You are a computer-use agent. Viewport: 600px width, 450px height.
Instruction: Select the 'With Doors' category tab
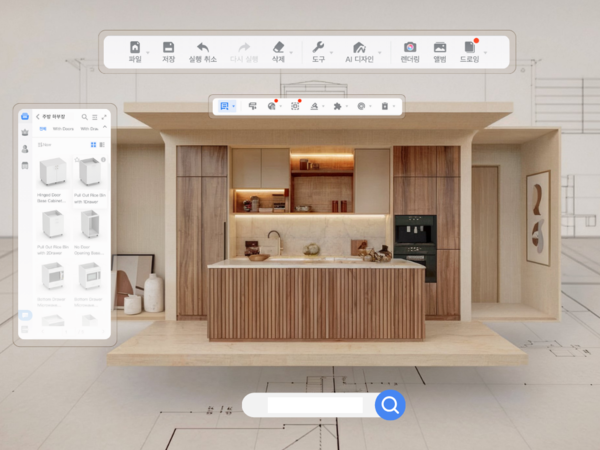[x=63, y=129]
